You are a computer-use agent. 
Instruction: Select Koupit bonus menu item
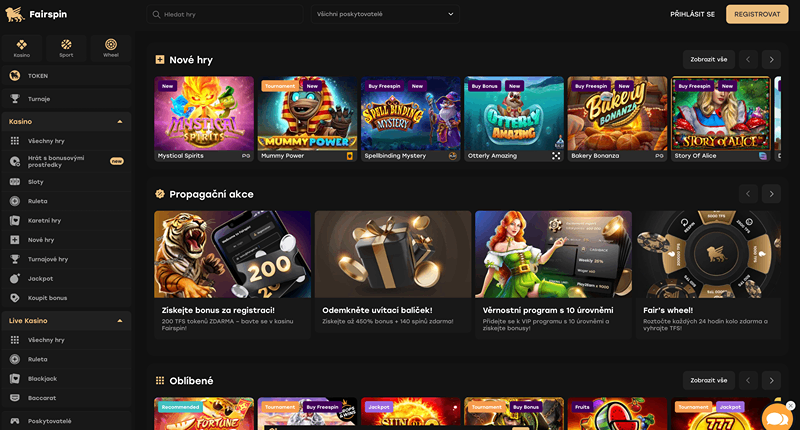(66, 298)
